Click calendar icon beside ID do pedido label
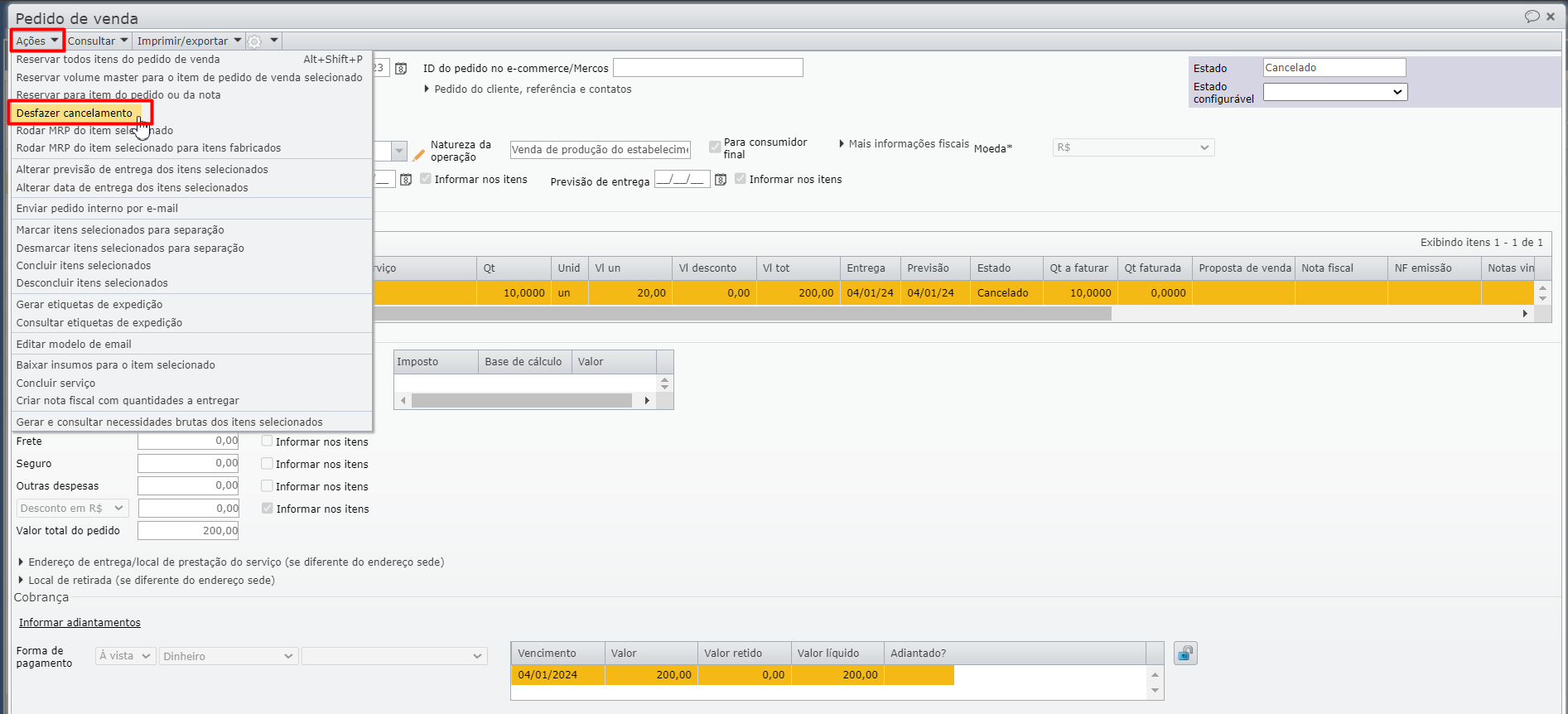Viewport: 1568px width, 714px height. pos(401,69)
